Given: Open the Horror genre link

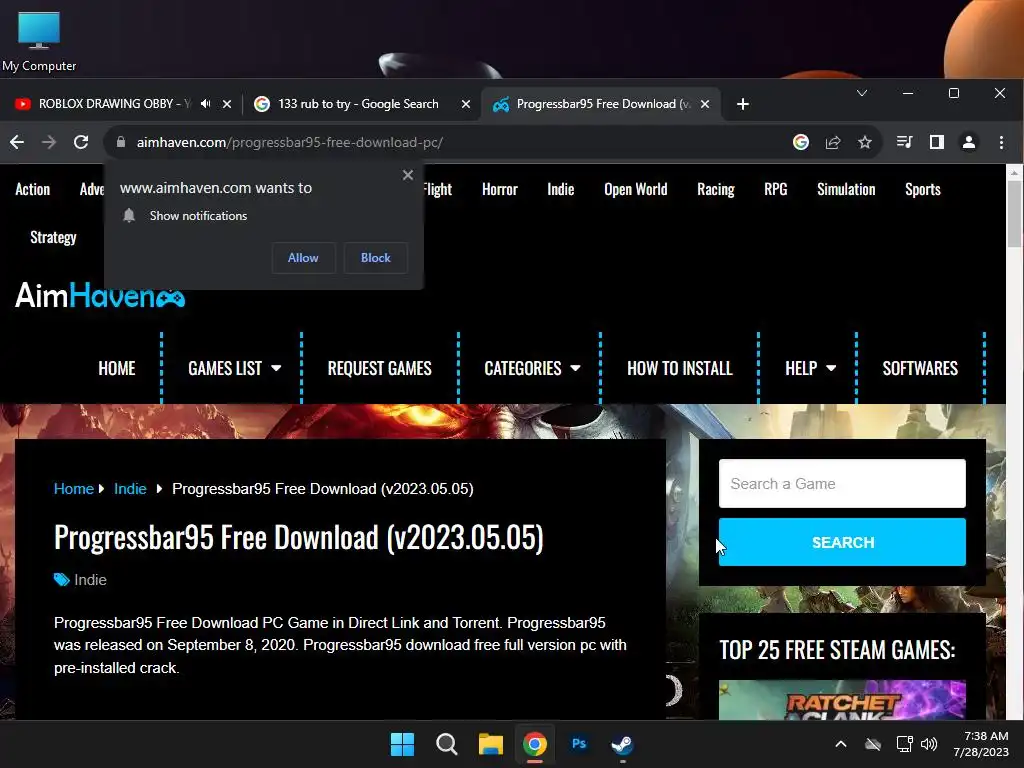Looking at the screenshot, I should tap(500, 189).
